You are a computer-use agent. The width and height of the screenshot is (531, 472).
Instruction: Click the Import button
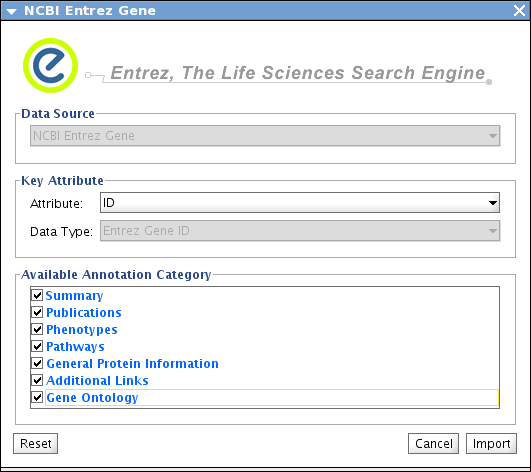[491, 444]
